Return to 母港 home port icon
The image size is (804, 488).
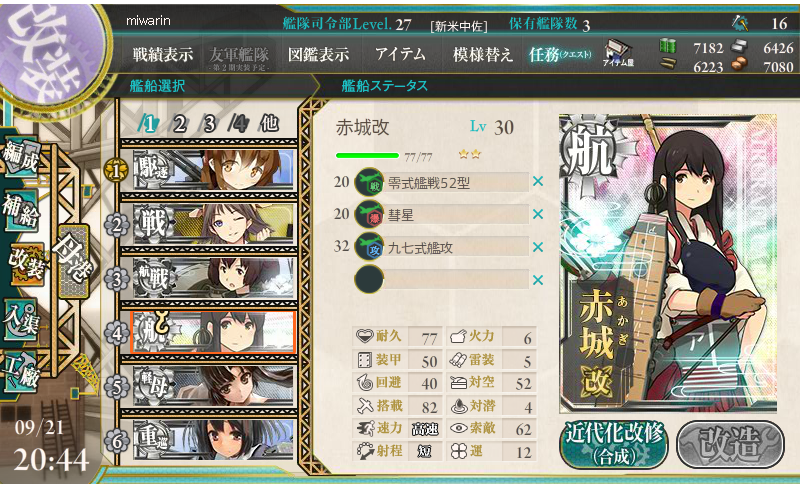[x=73, y=260]
